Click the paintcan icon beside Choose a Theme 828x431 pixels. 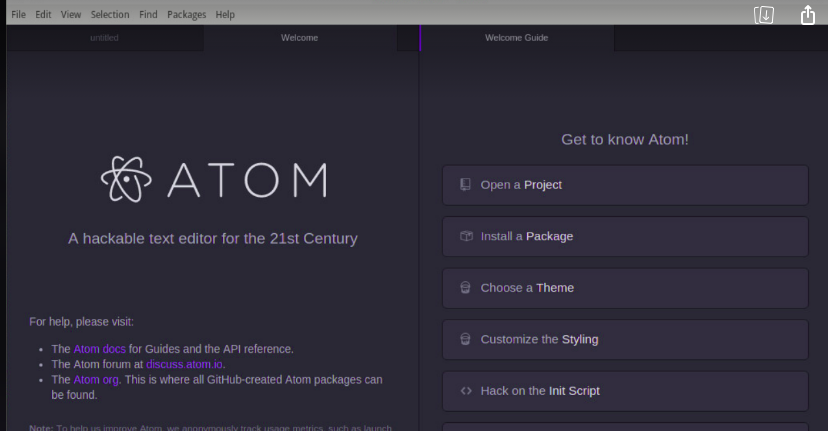tap(465, 287)
